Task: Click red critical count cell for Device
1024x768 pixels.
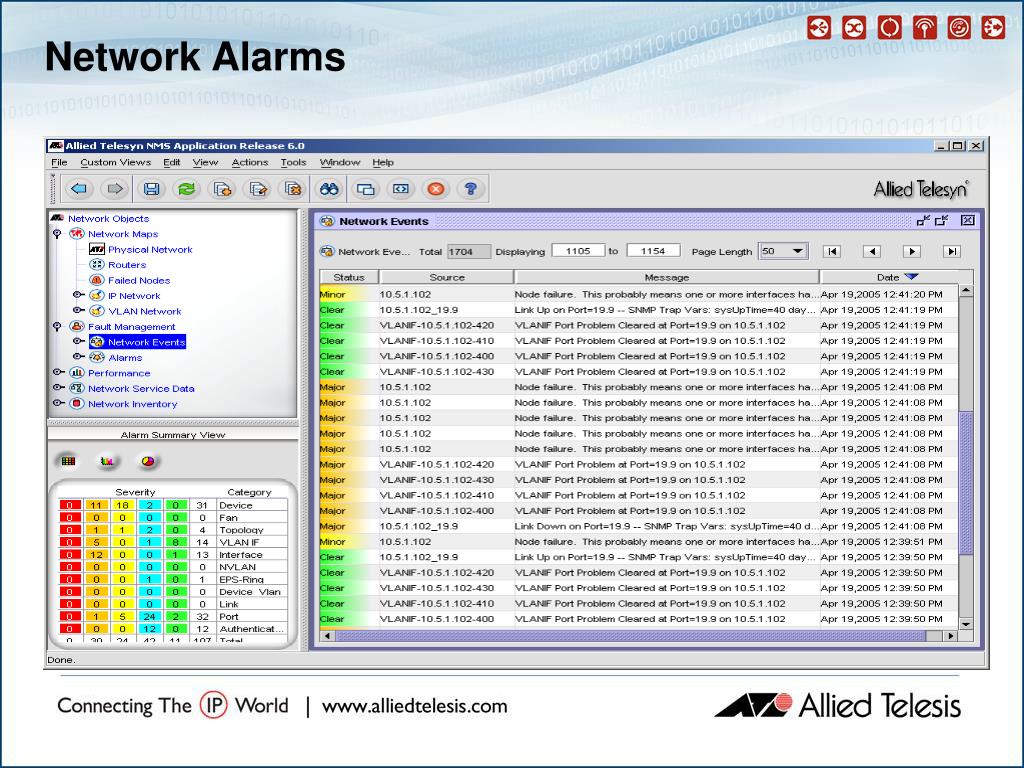Action: coord(70,505)
